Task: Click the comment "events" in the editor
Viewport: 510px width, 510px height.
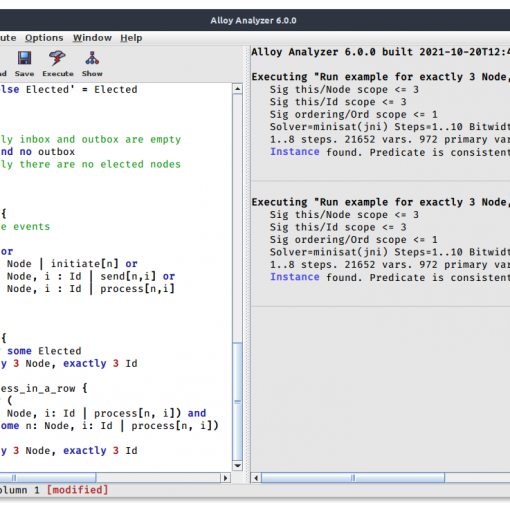Action: click(x=31, y=227)
